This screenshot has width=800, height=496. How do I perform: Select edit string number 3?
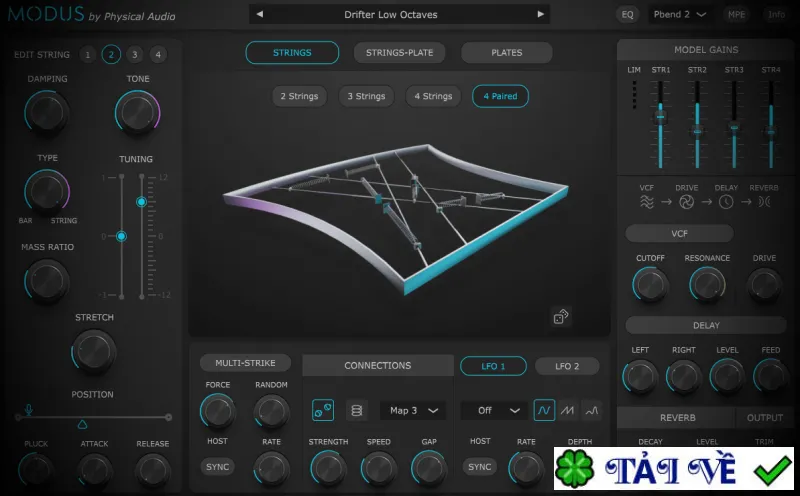pos(135,55)
